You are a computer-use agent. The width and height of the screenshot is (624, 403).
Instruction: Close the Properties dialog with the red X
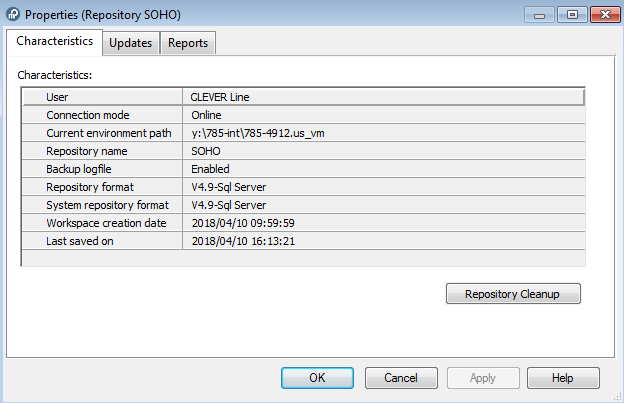603,14
